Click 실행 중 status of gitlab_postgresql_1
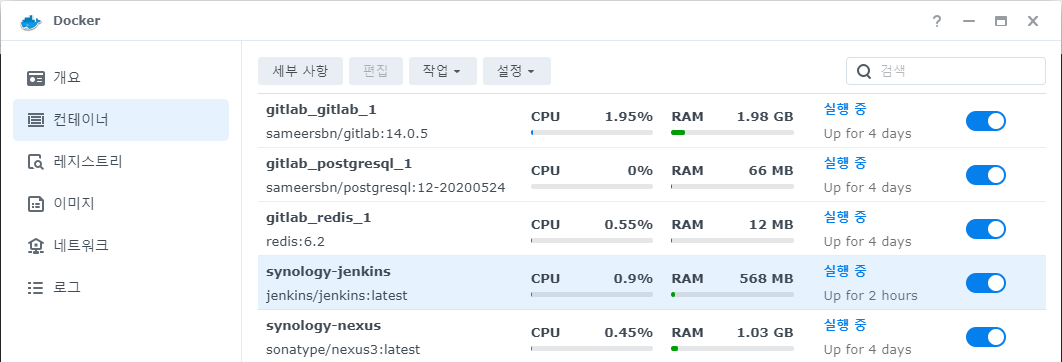 (x=845, y=163)
